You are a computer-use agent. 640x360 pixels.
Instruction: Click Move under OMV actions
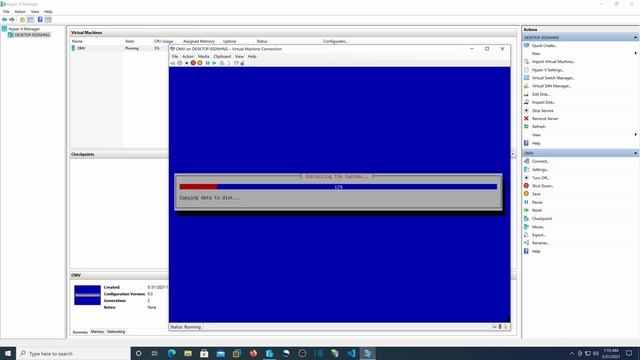click(538, 227)
